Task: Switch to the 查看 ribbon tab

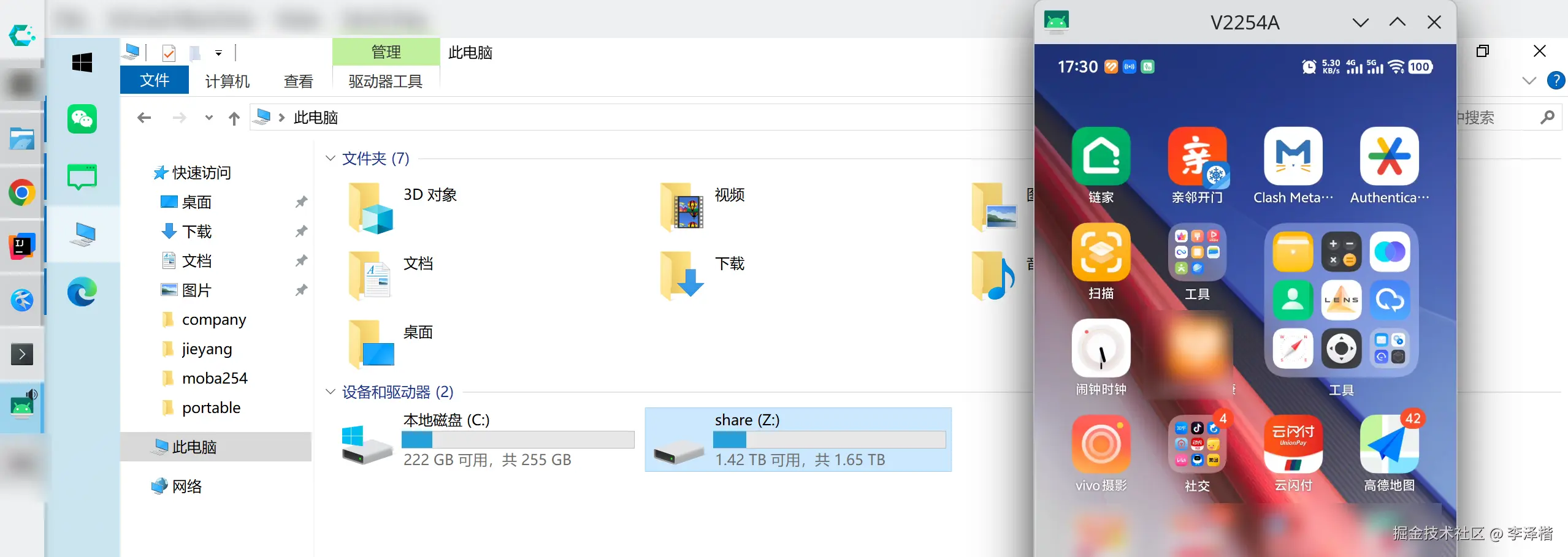Action: point(299,81)
